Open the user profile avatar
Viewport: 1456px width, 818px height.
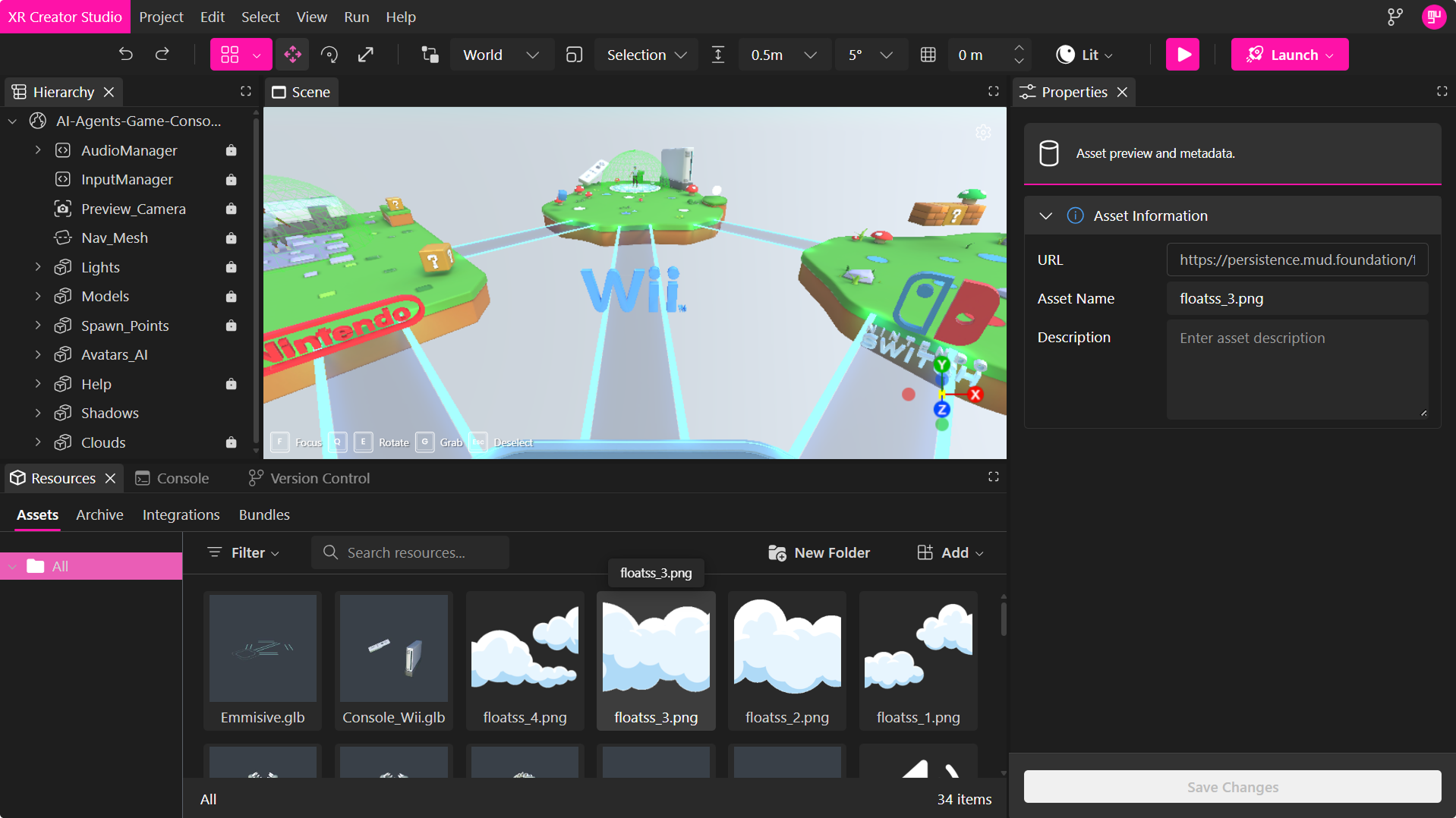[1433, 17]
